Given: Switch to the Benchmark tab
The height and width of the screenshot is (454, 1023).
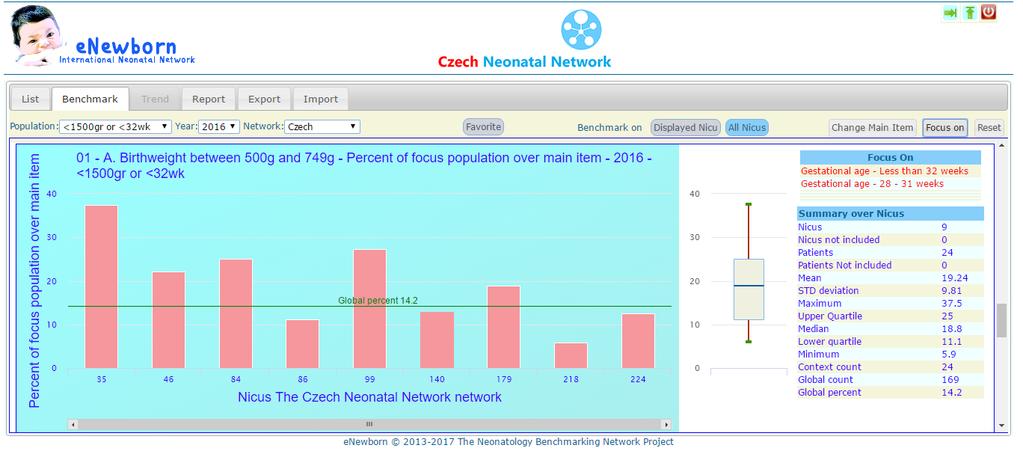Looking at the screenshot, I should pos(90,99).
